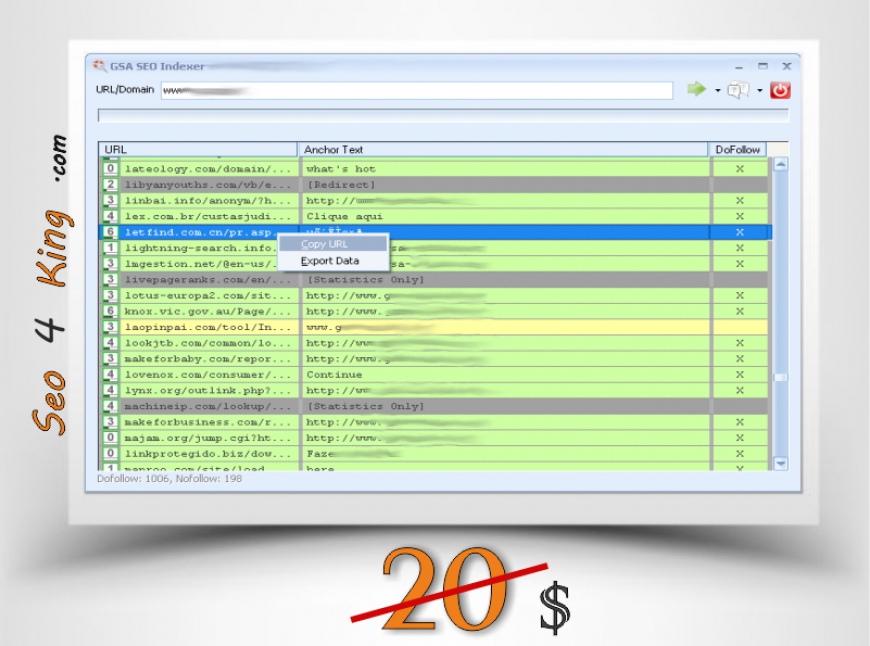Click anchor text "Continue"
The height and width of the screenshot is (646, 870).
[334, 375]
